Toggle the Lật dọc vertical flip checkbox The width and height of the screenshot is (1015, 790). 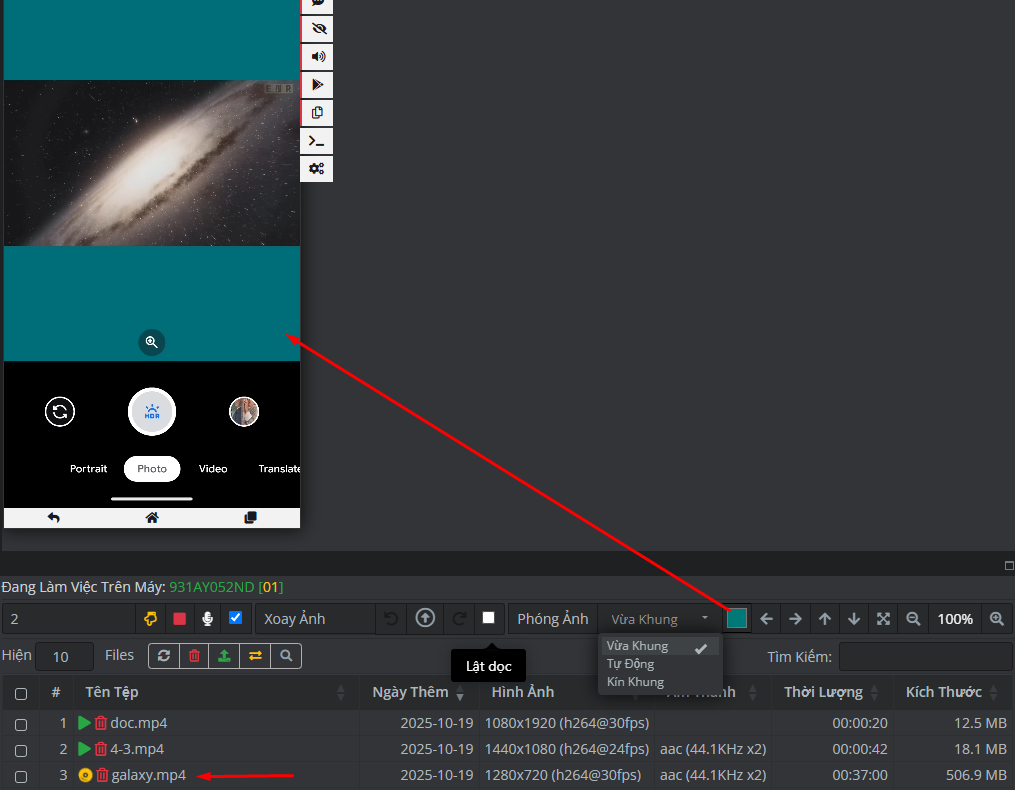(488, 618)
